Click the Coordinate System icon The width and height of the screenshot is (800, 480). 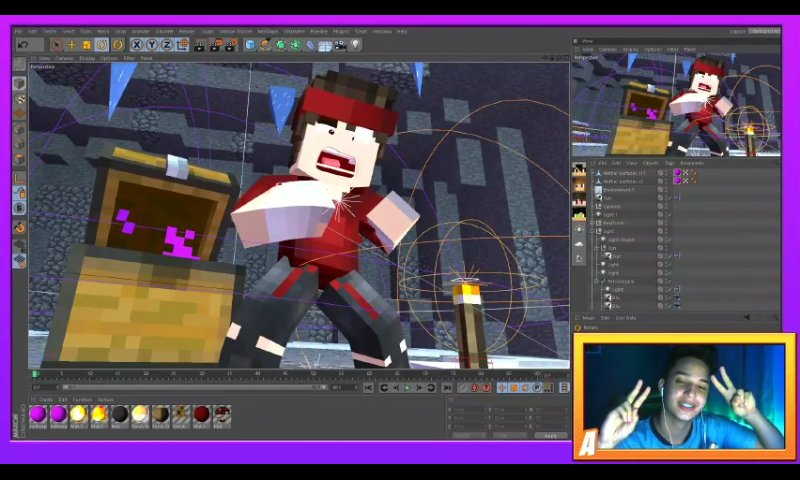coord(182,45)
